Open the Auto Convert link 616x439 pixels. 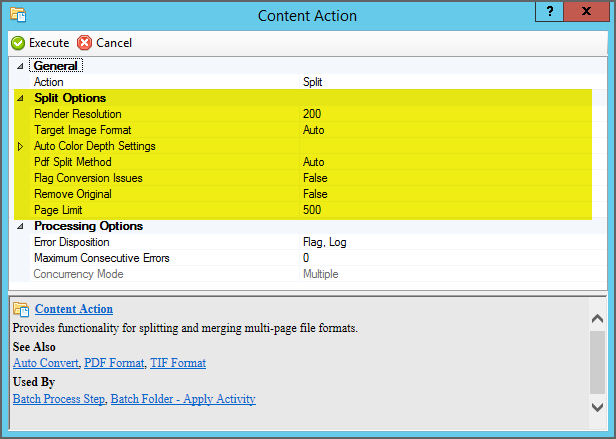click(x=46, y=363)
